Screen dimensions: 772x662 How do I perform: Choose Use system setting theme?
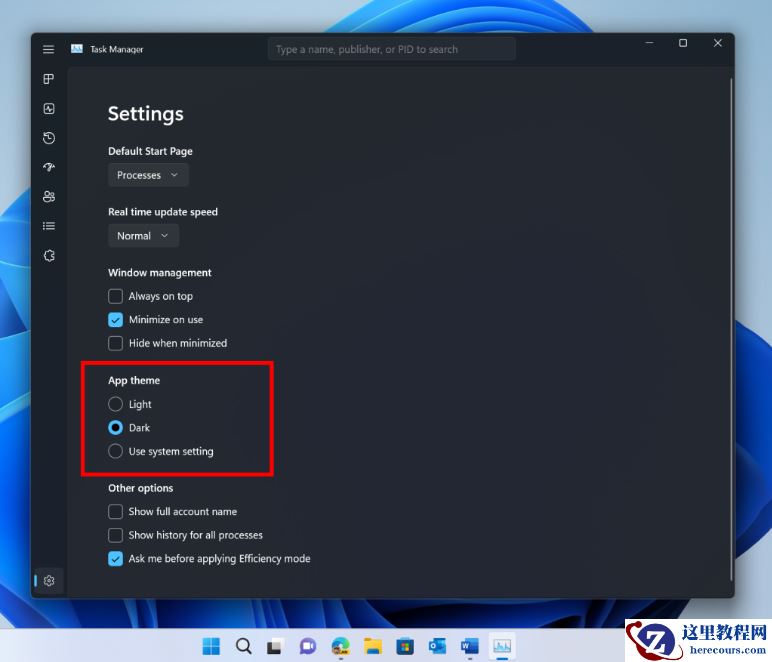click(115, 451)
